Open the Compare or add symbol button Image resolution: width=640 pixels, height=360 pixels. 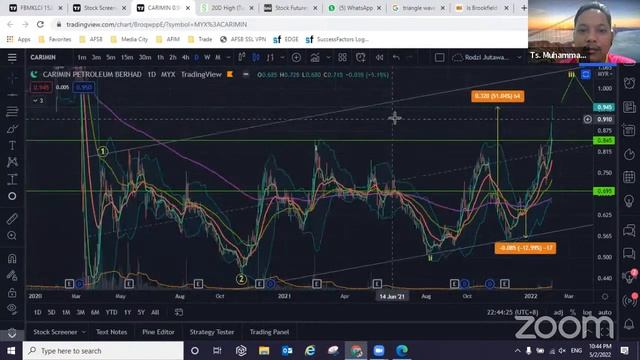[x=296, y=58]
